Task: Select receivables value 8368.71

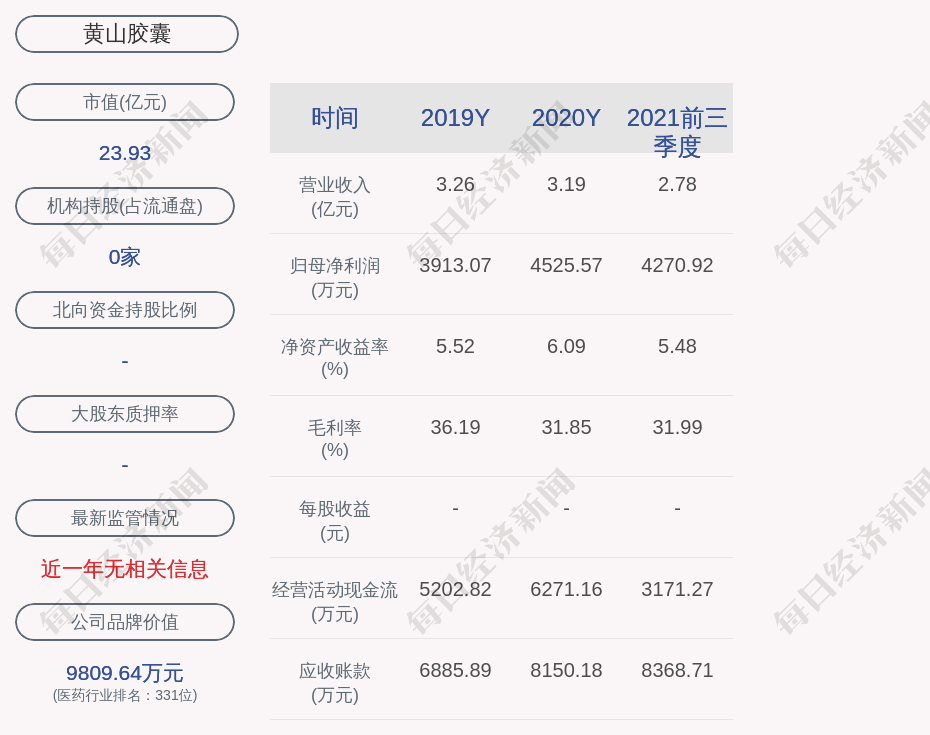Action: point(677,670)
